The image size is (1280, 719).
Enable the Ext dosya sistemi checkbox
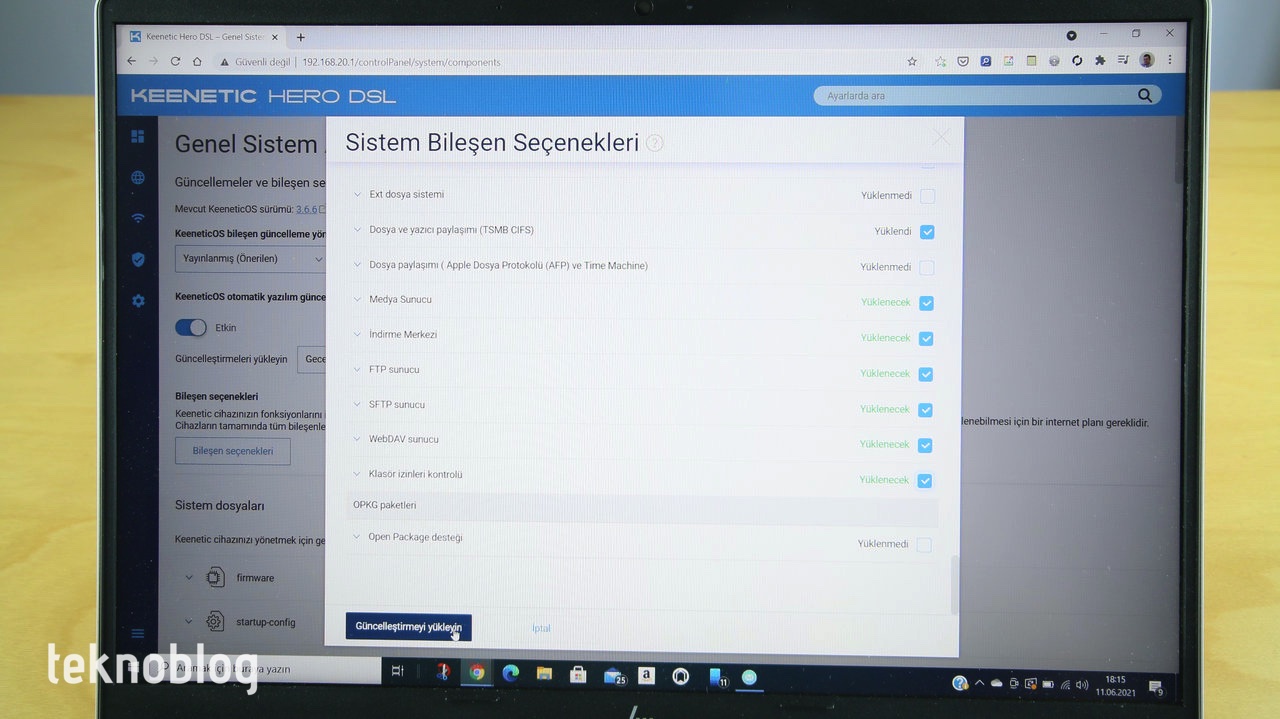[927, 196]
